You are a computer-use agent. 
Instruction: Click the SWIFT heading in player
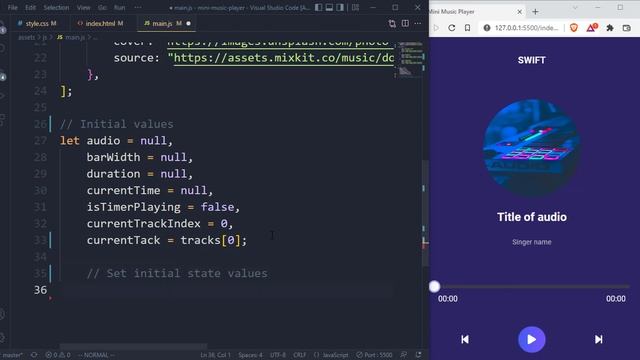[531, 60]
